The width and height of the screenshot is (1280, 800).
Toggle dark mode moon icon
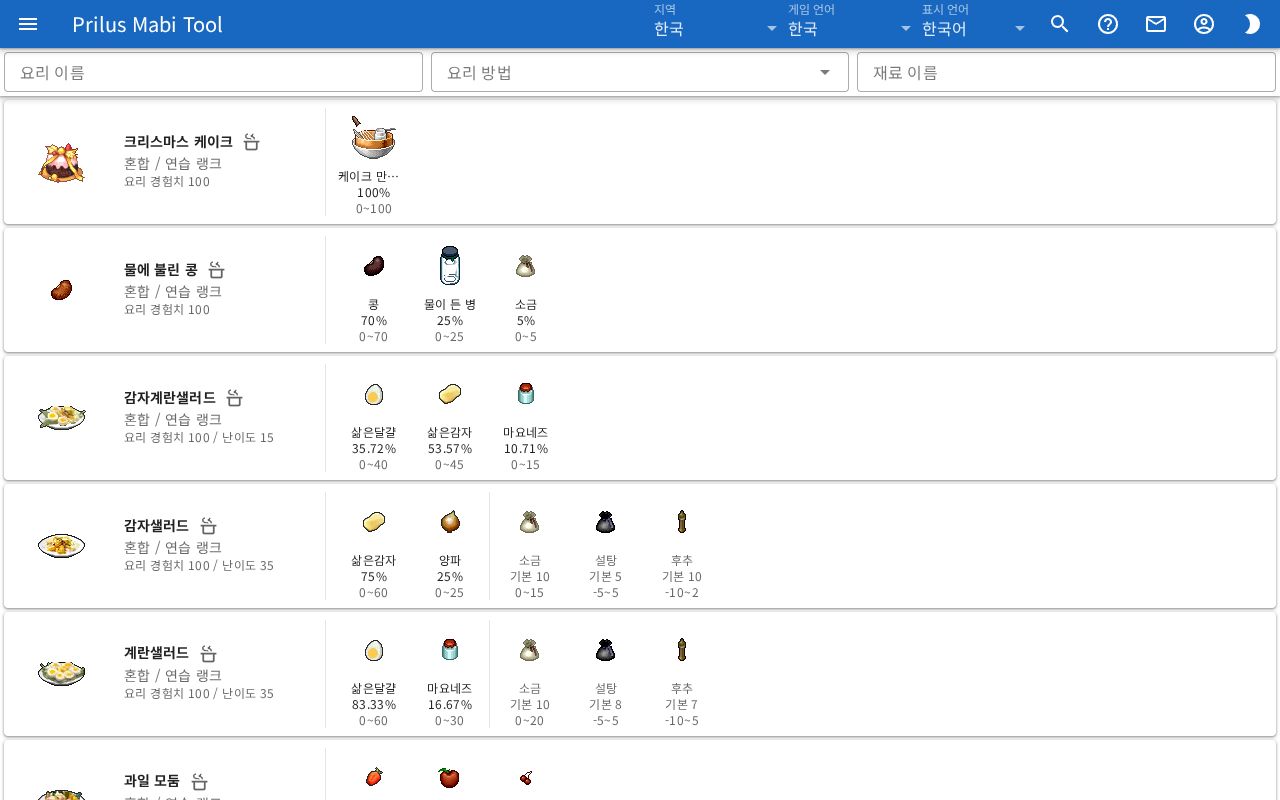tap(1252, 24)
